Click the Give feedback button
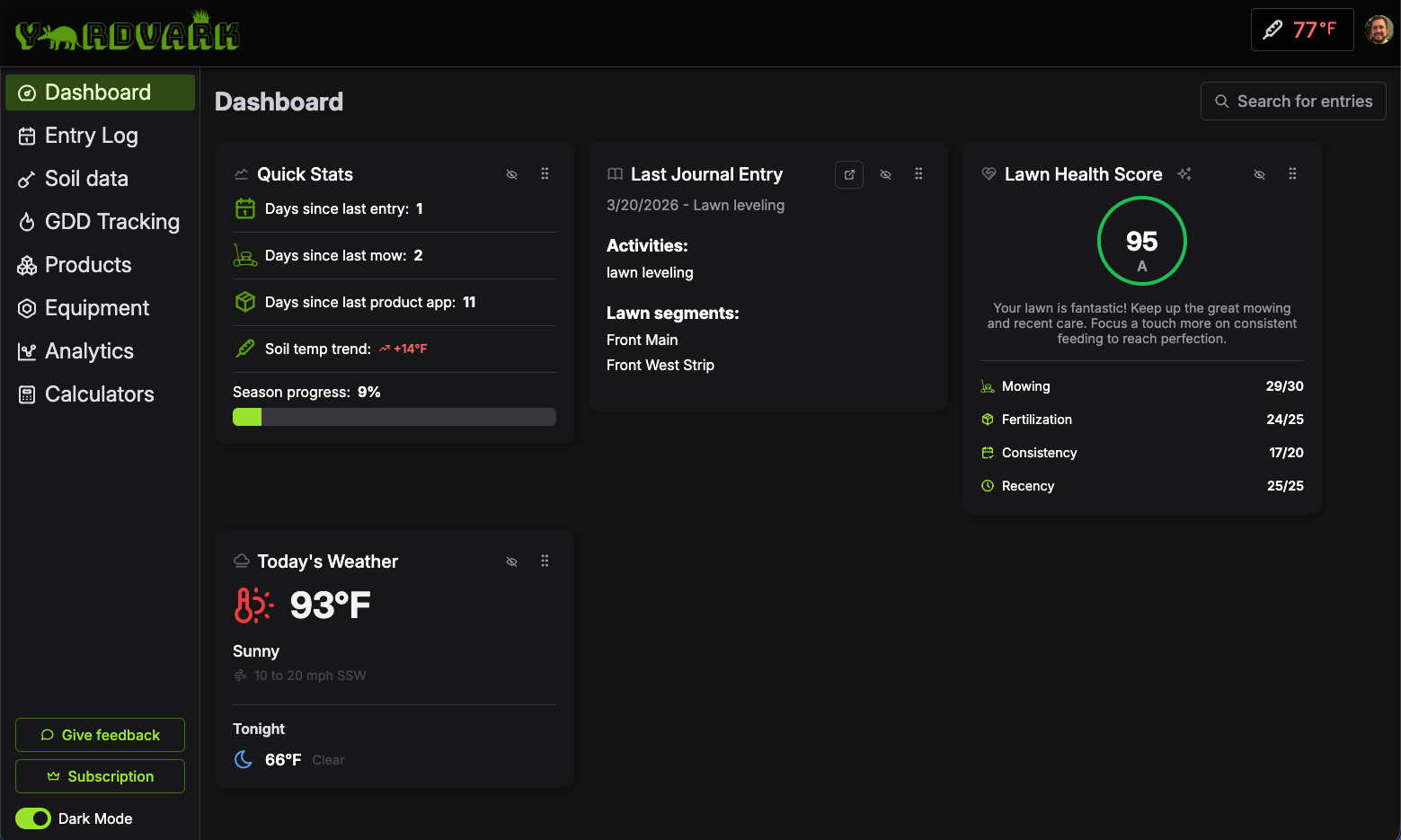 99,734
